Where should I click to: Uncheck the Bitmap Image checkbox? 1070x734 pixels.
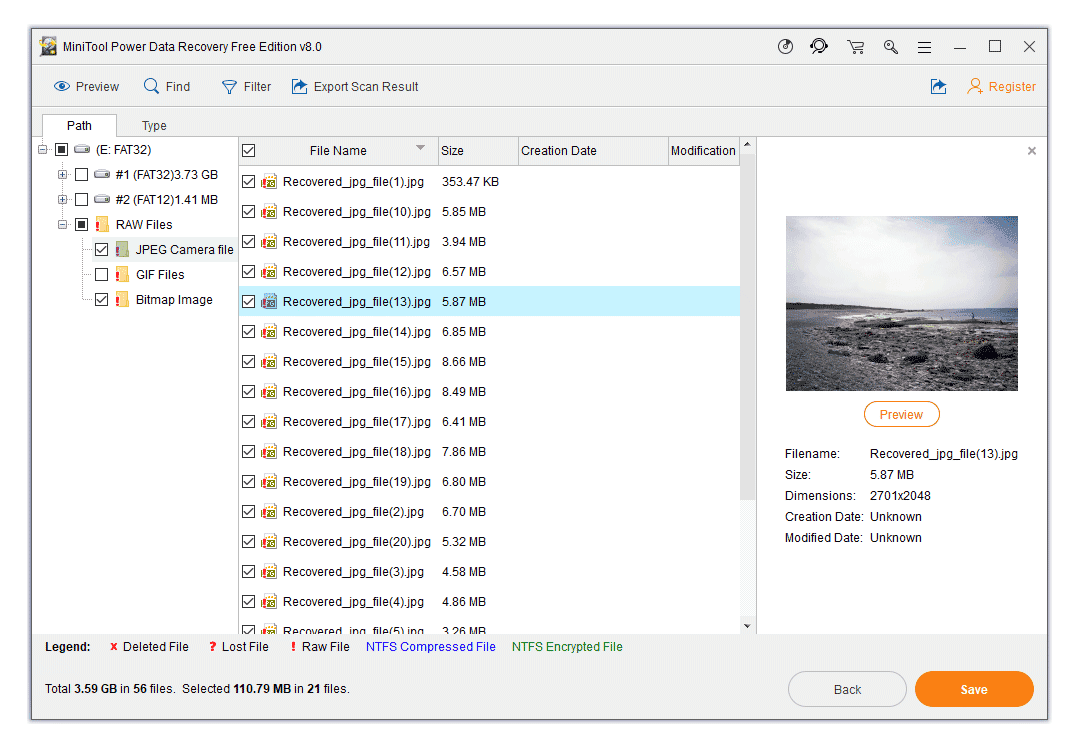click(x=102, y=299)
